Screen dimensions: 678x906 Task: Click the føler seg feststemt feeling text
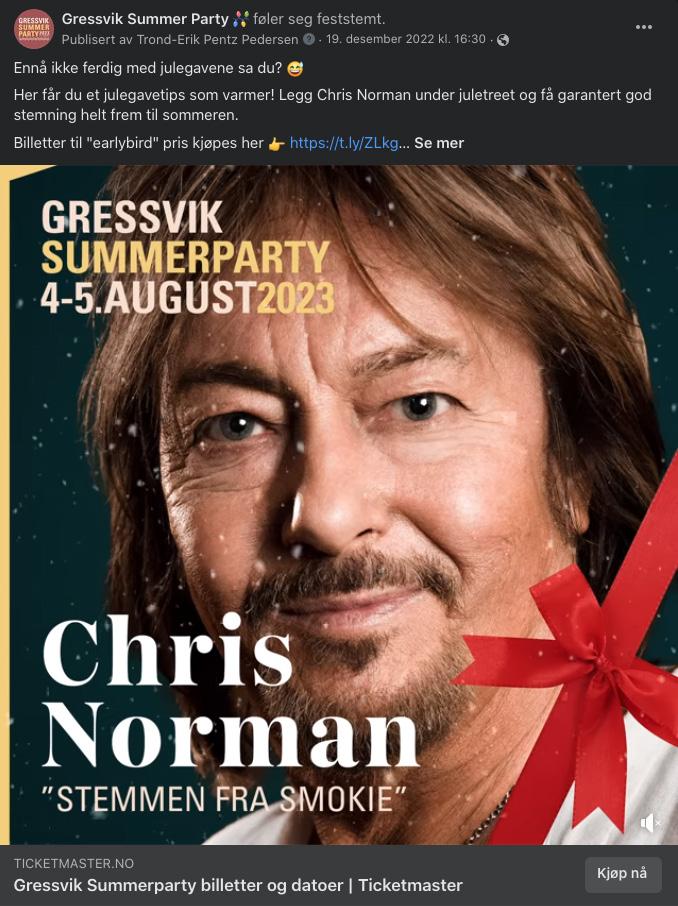[x=319, y=19]
